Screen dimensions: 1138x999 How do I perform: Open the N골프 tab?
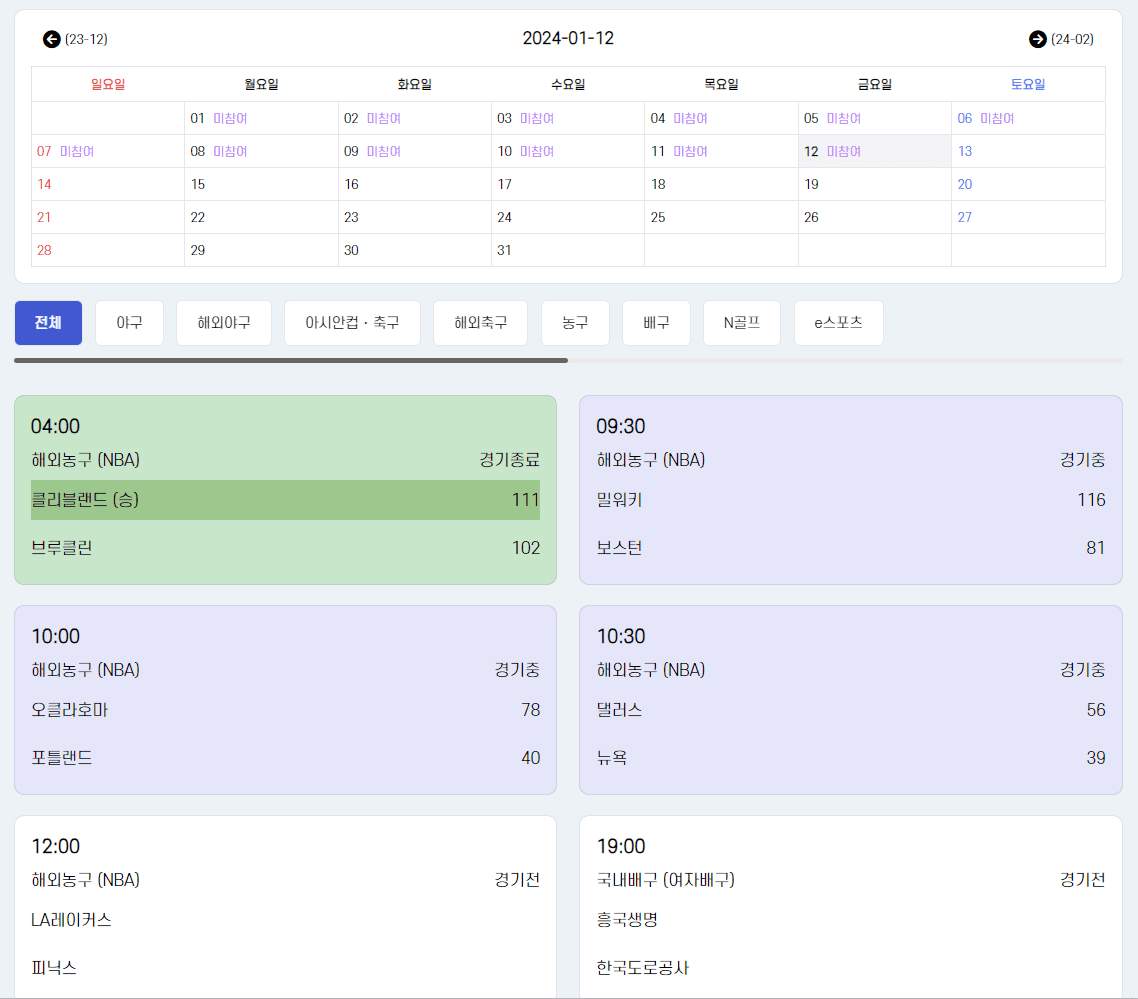tap(741, 323)
